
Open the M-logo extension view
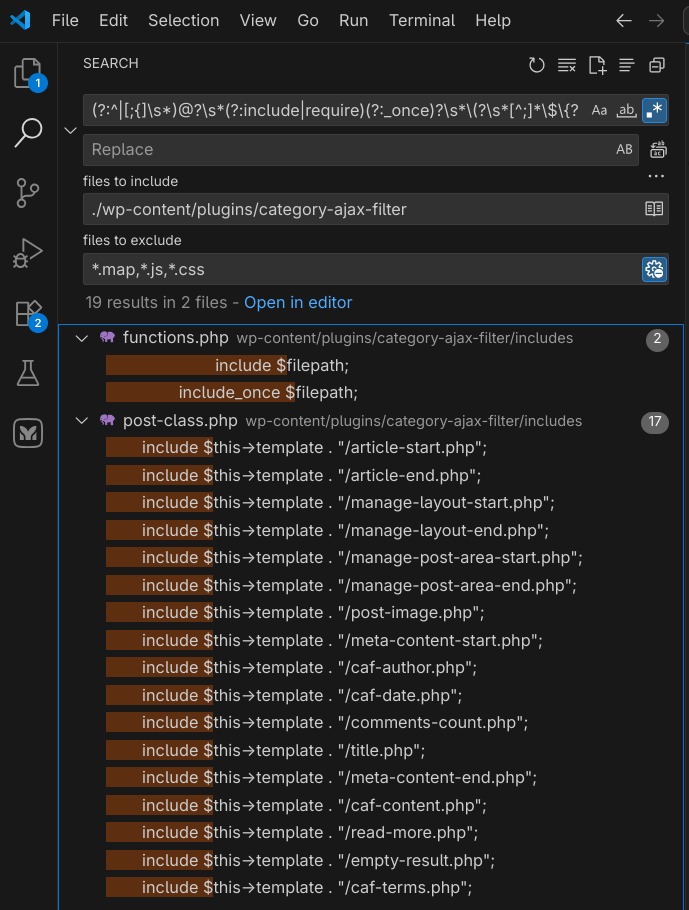28,433
